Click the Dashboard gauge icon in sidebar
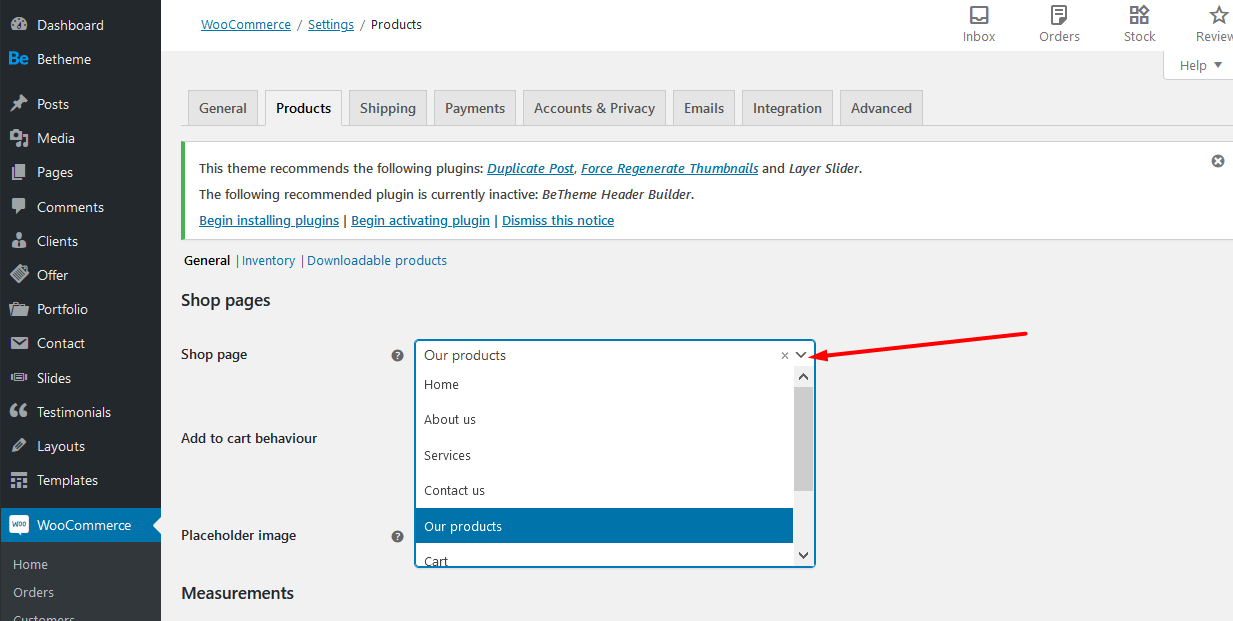The width and height of the screenshot is (1233, 621). [x=19, y=25]
